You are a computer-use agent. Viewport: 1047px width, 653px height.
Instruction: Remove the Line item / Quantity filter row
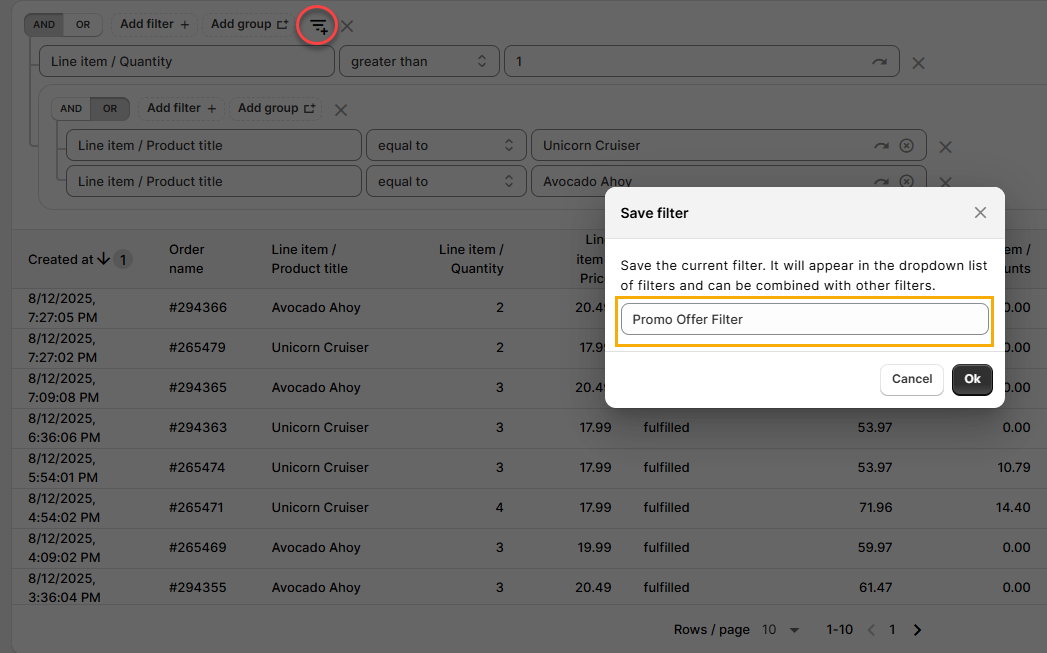pos(918,63)
